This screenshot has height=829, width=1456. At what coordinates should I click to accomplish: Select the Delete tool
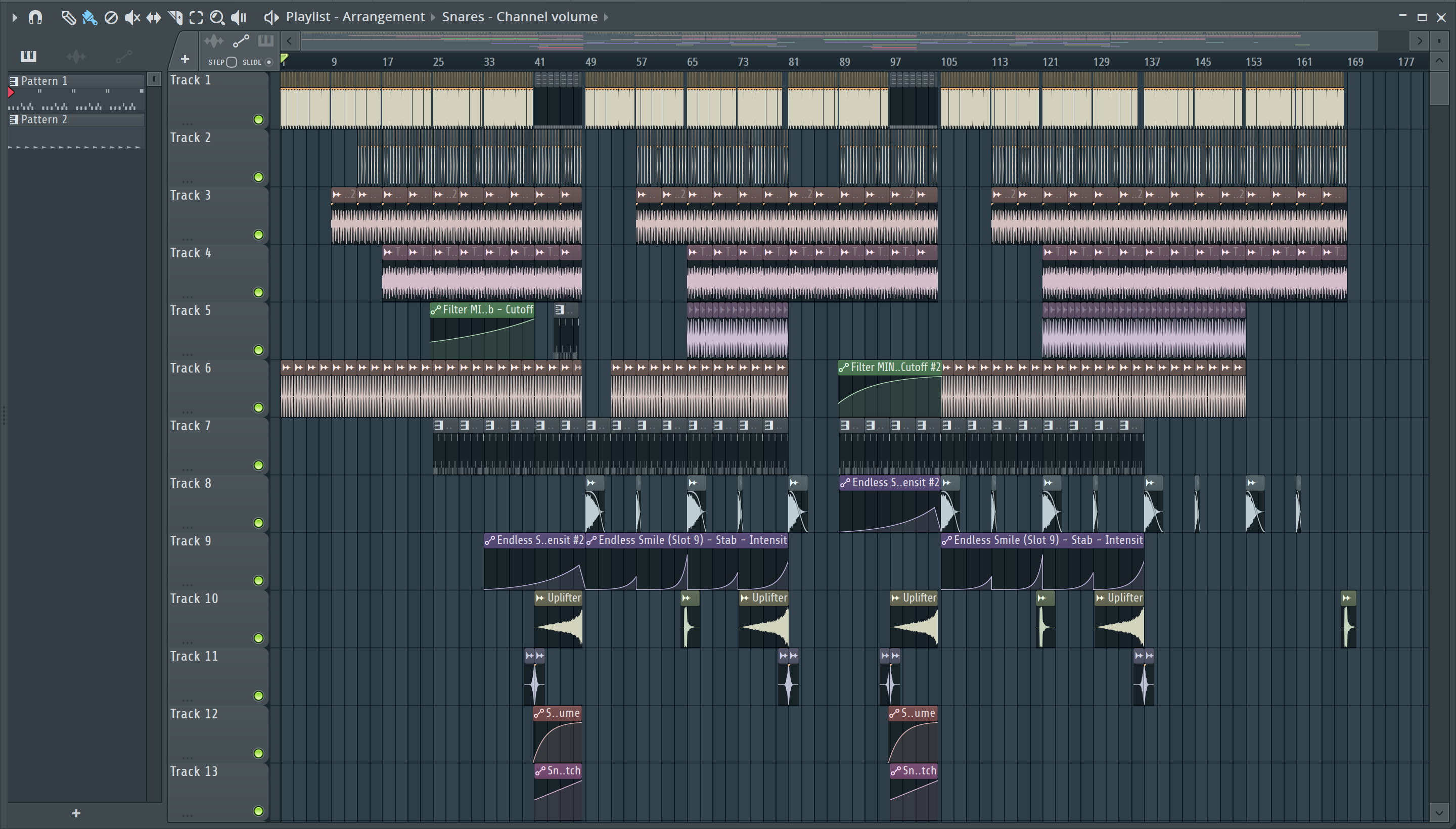coord(111,18)
